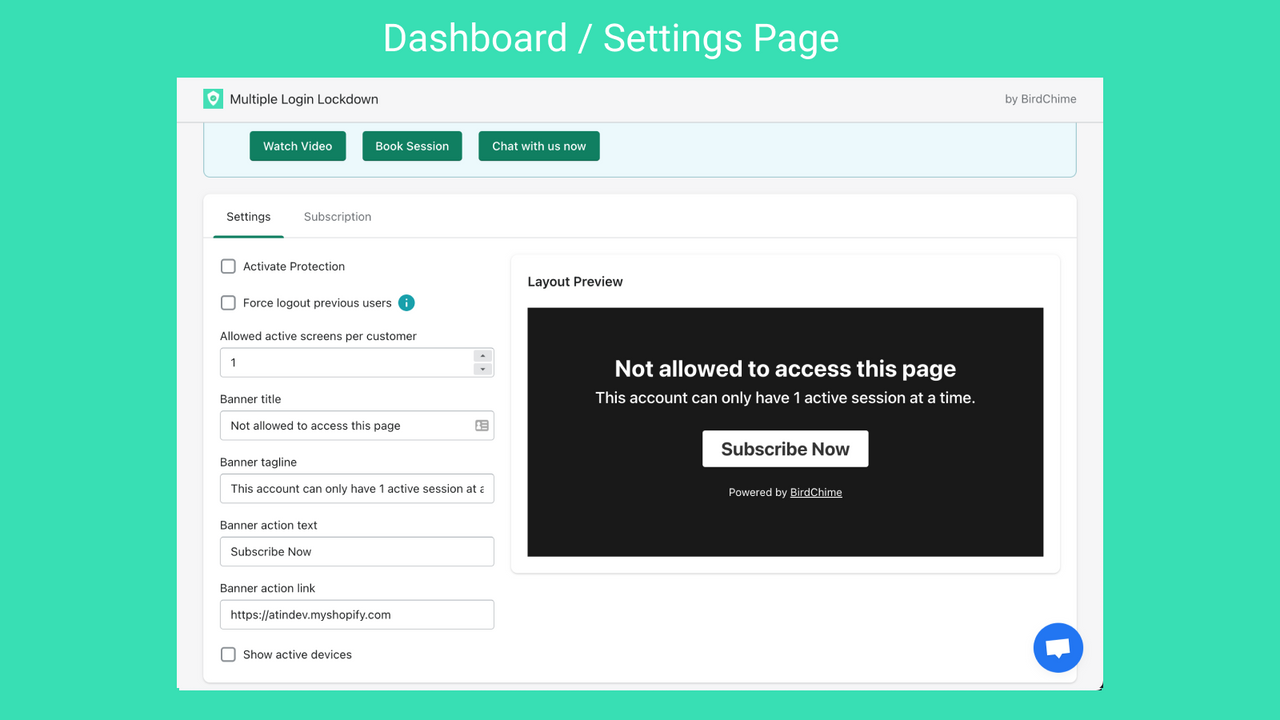Focus the Banner action text field
The width and height of the screenshot is (1280, 720).
(357, 551)
